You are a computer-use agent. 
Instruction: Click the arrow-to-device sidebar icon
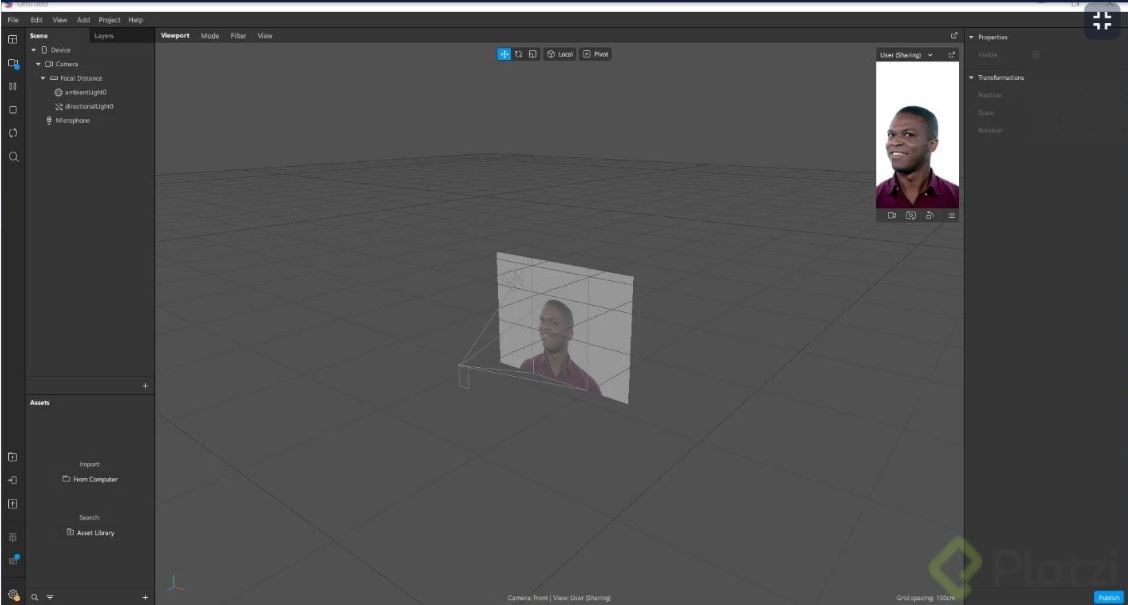point(12,481)
